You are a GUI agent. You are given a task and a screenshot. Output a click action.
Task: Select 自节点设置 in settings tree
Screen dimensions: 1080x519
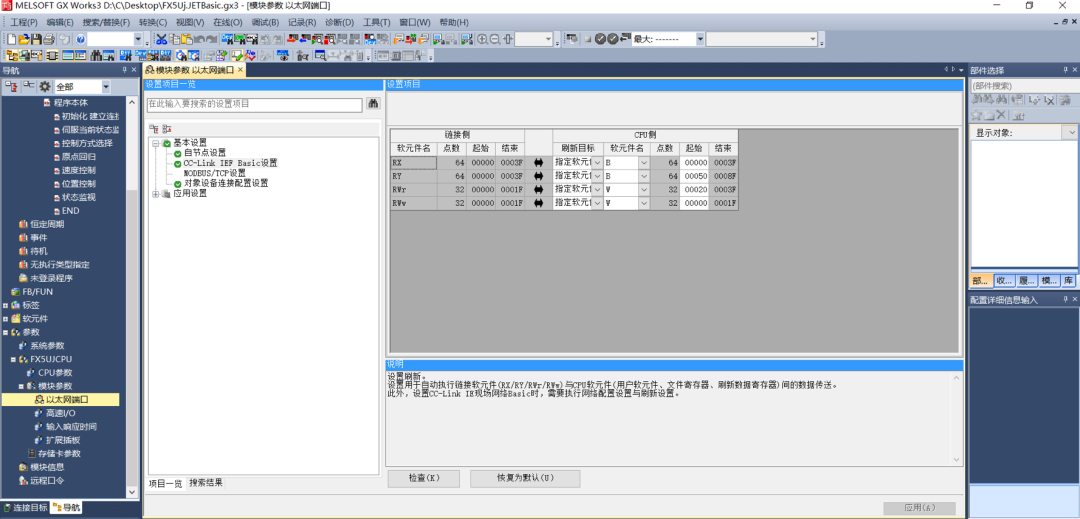point(205,153)
